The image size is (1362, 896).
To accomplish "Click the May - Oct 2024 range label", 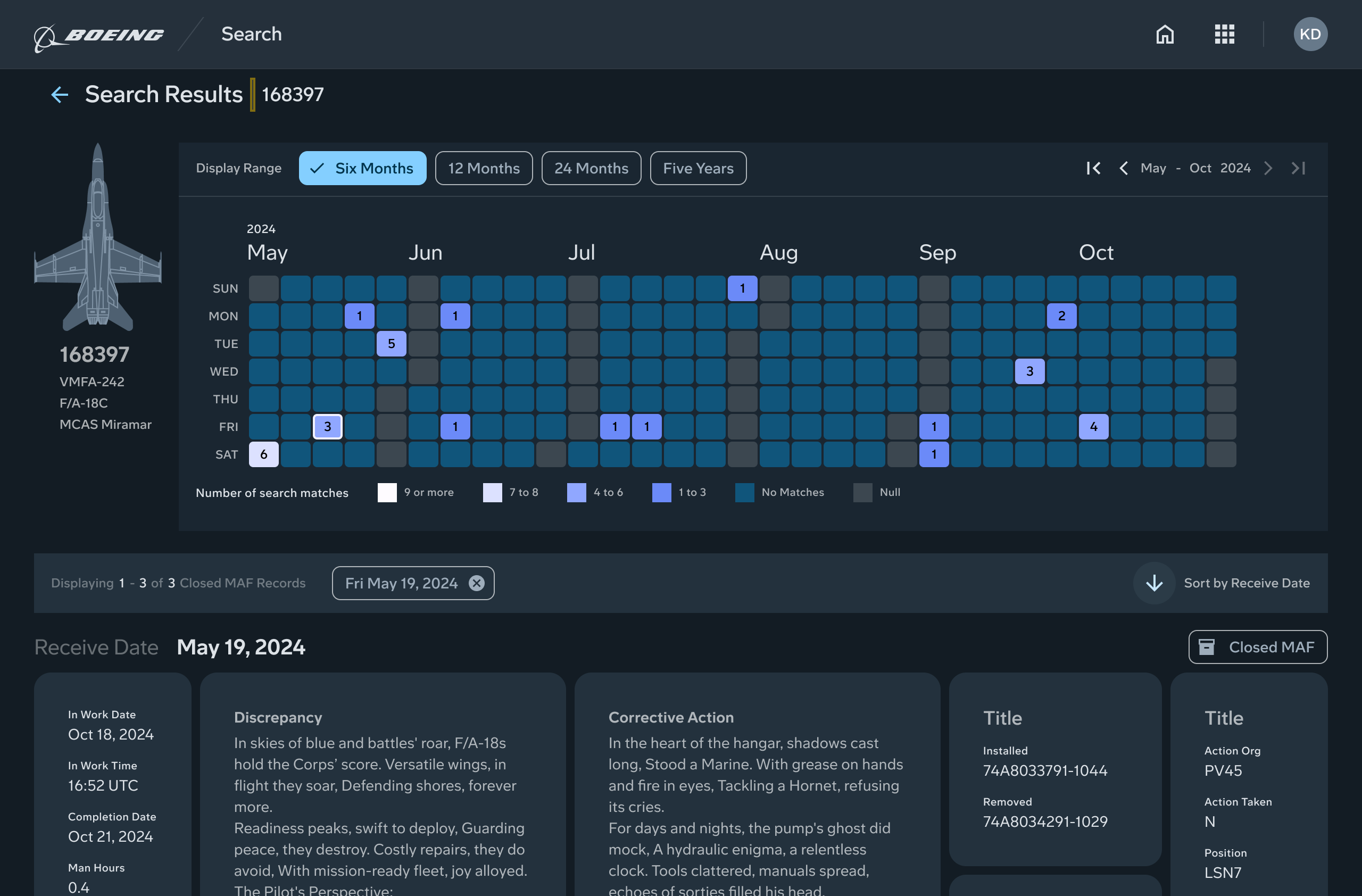I will click(x=1195, y=168).
